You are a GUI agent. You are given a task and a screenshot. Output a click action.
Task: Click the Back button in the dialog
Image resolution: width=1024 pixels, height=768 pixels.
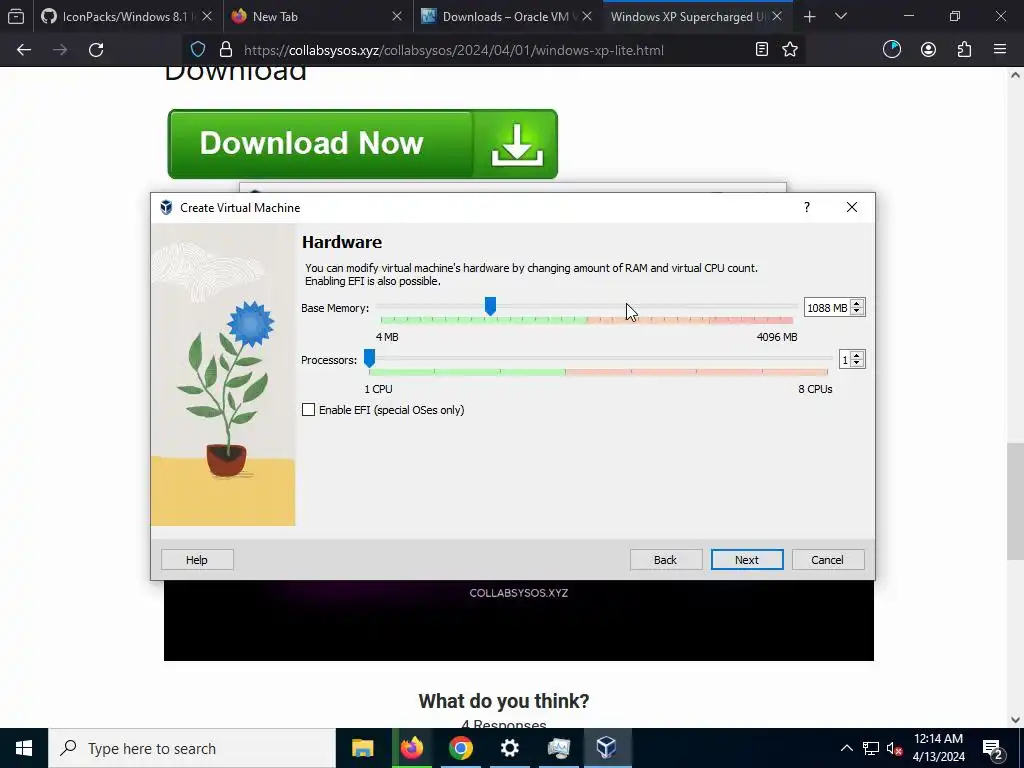[665, 560]
